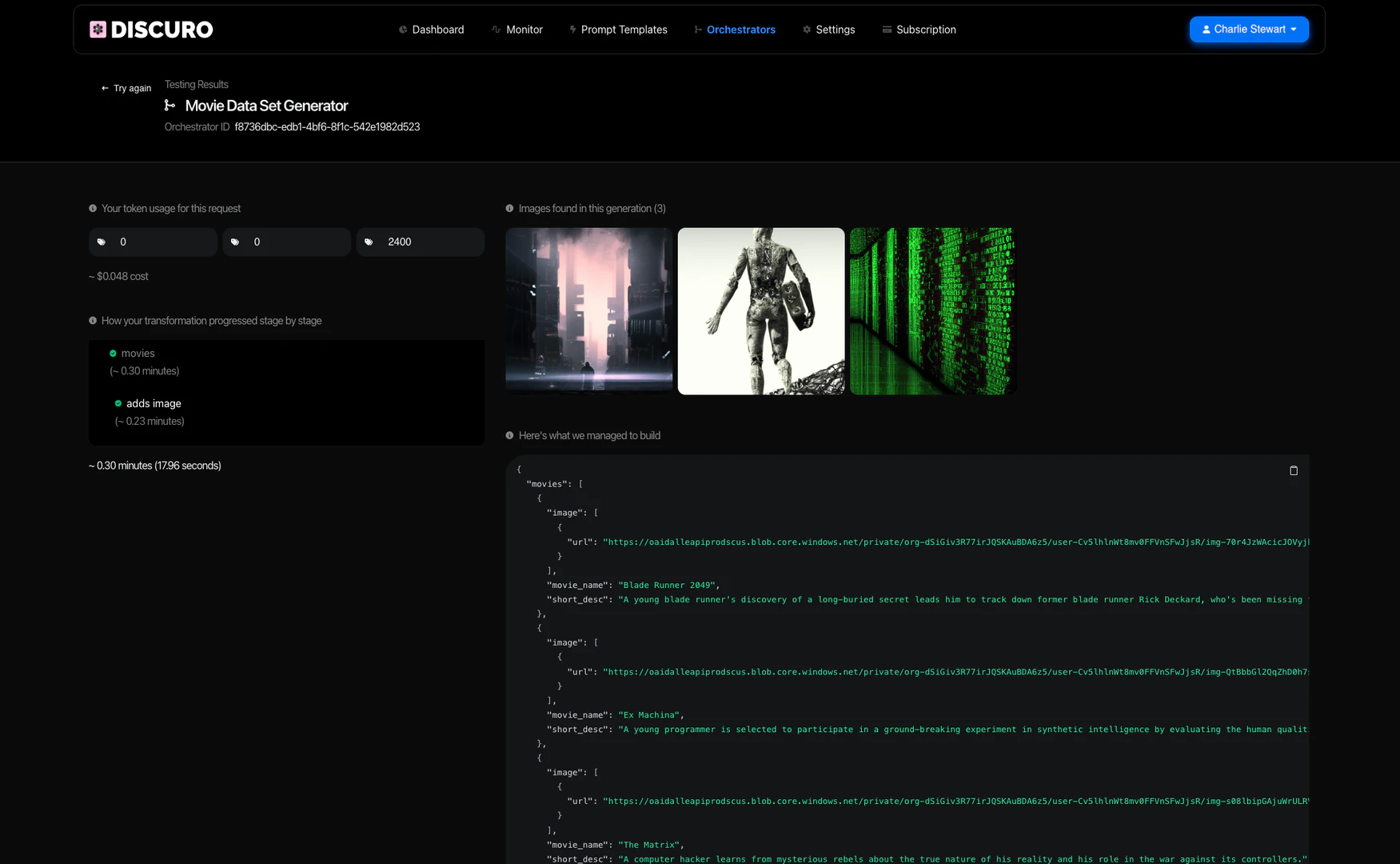Click the DISCURO flower logo icon

98,29
